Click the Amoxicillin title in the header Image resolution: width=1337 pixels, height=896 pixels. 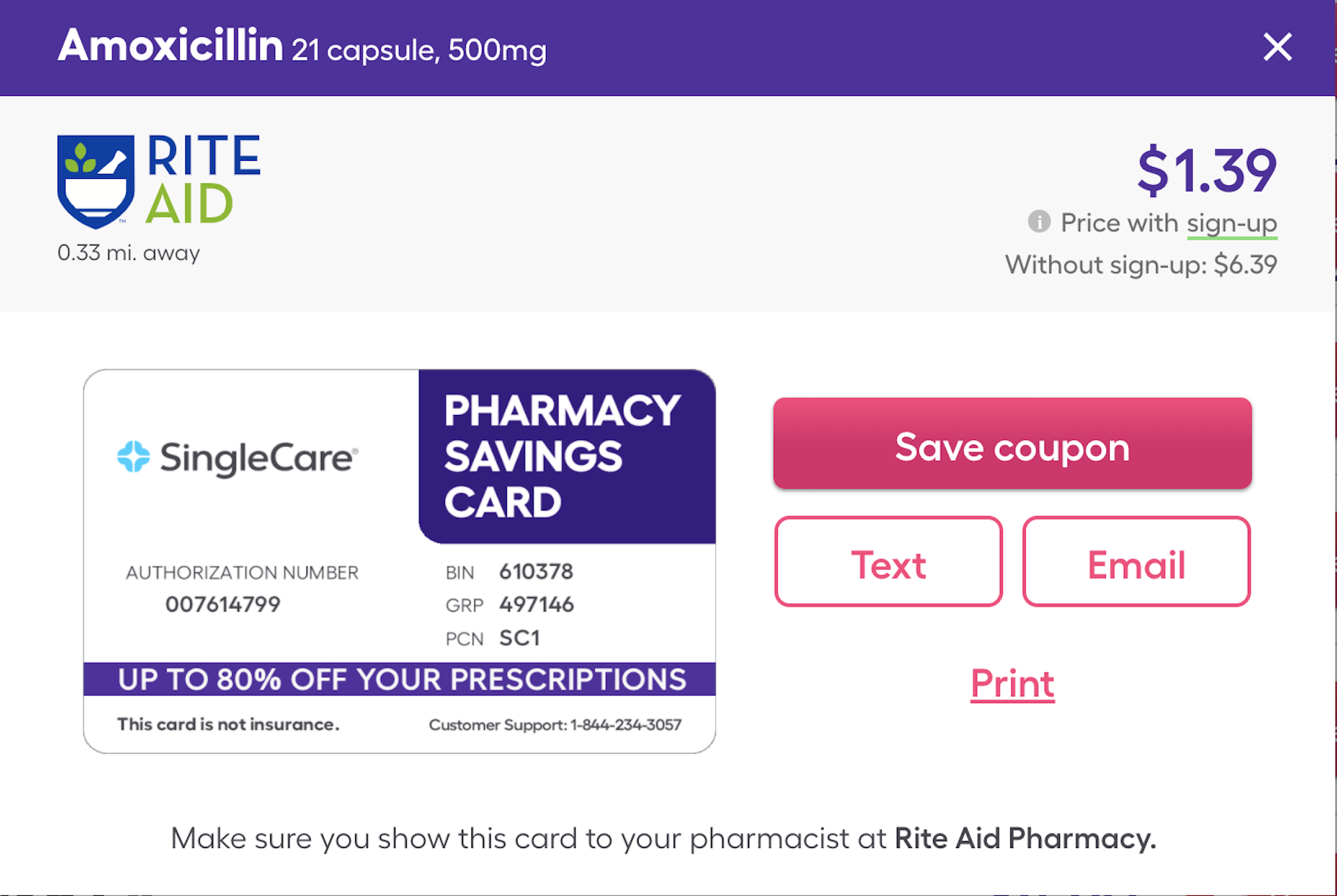170,47
